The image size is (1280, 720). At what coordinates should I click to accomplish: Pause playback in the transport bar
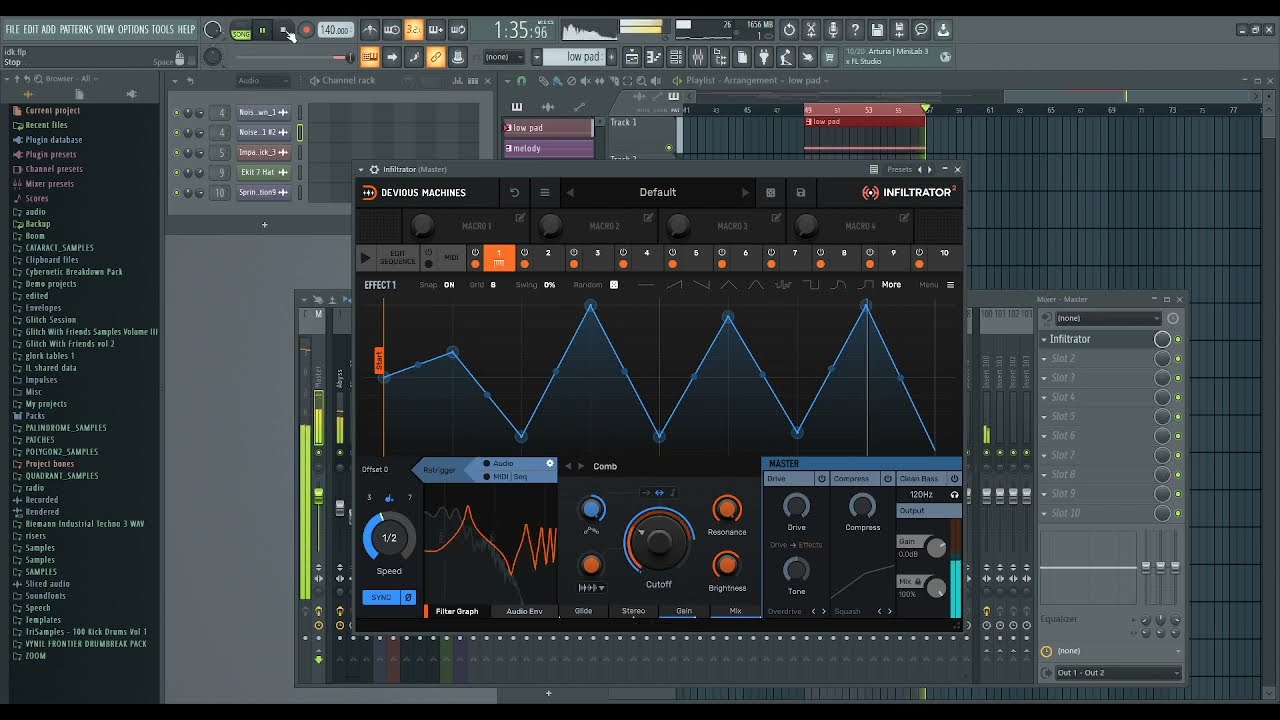(x=263, y=31)
